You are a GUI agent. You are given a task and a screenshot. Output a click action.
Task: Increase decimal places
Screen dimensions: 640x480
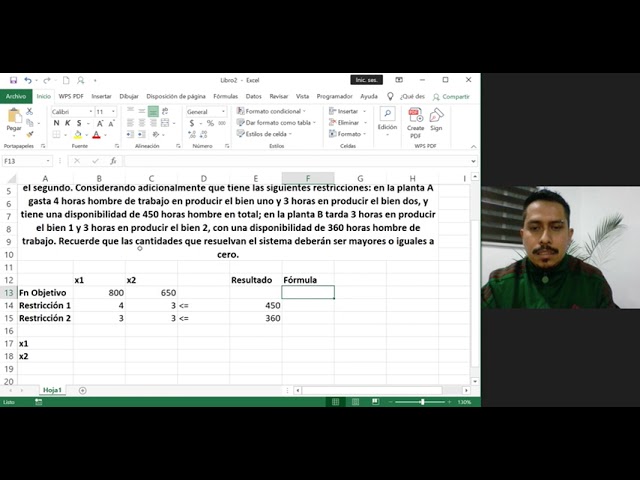(192, 134)
